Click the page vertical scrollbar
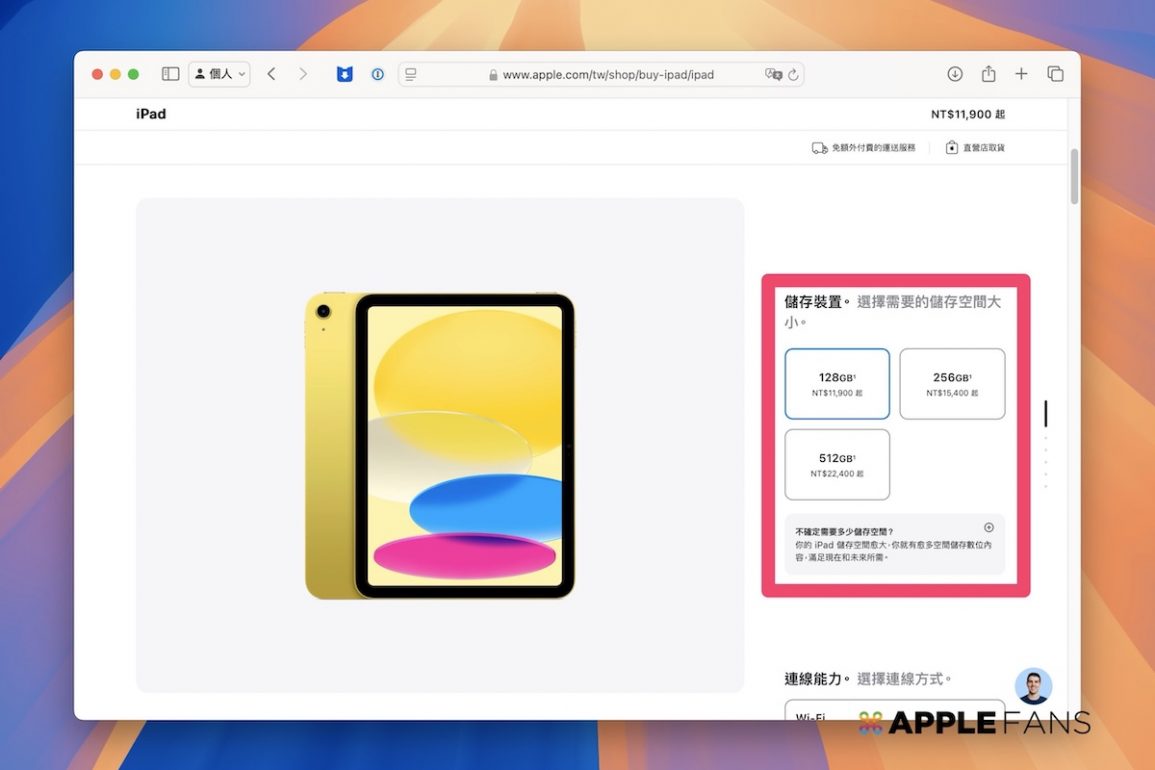Viewport: 1155px width, 770px height. [1074, 176]
